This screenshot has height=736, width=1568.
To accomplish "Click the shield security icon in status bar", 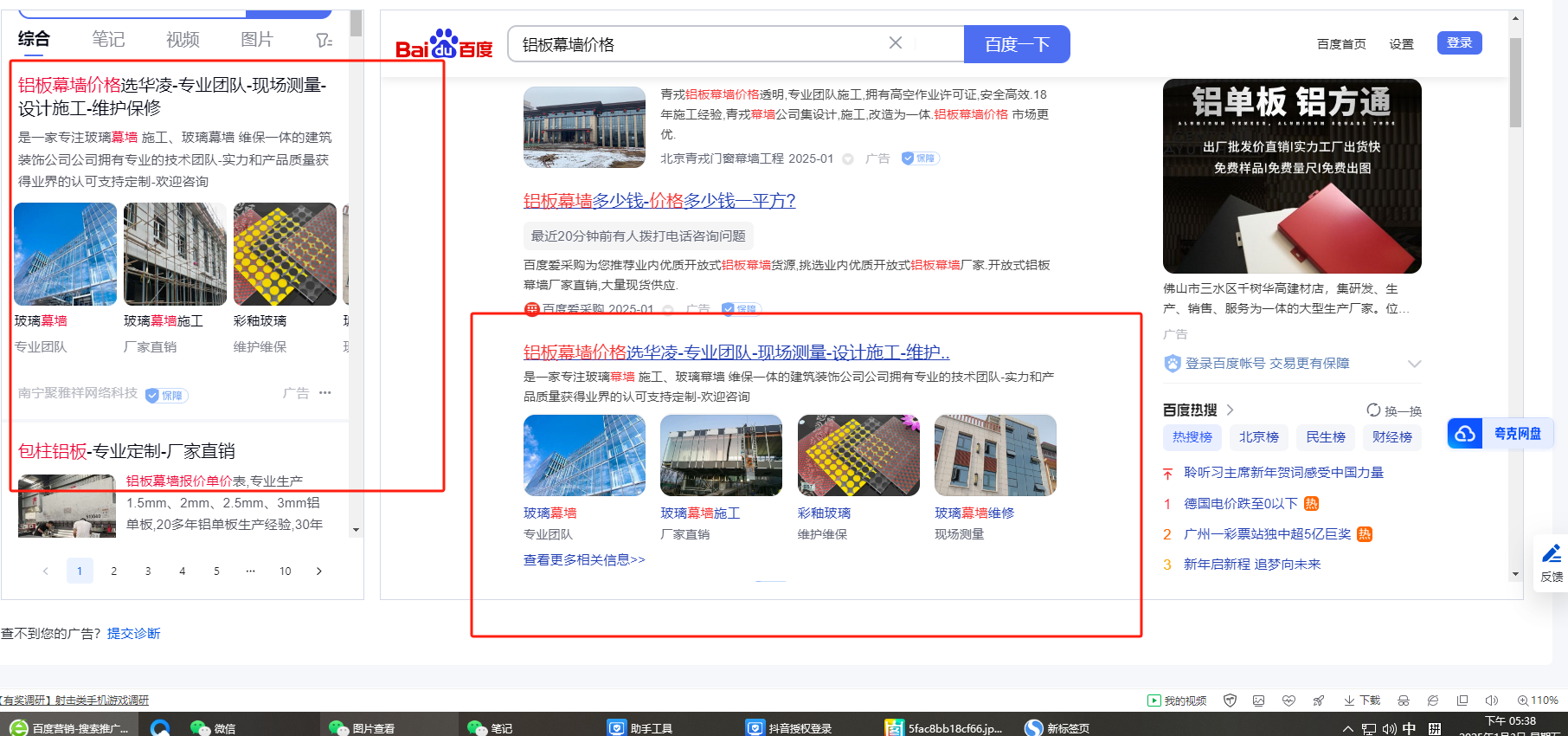I will 1230,700.
